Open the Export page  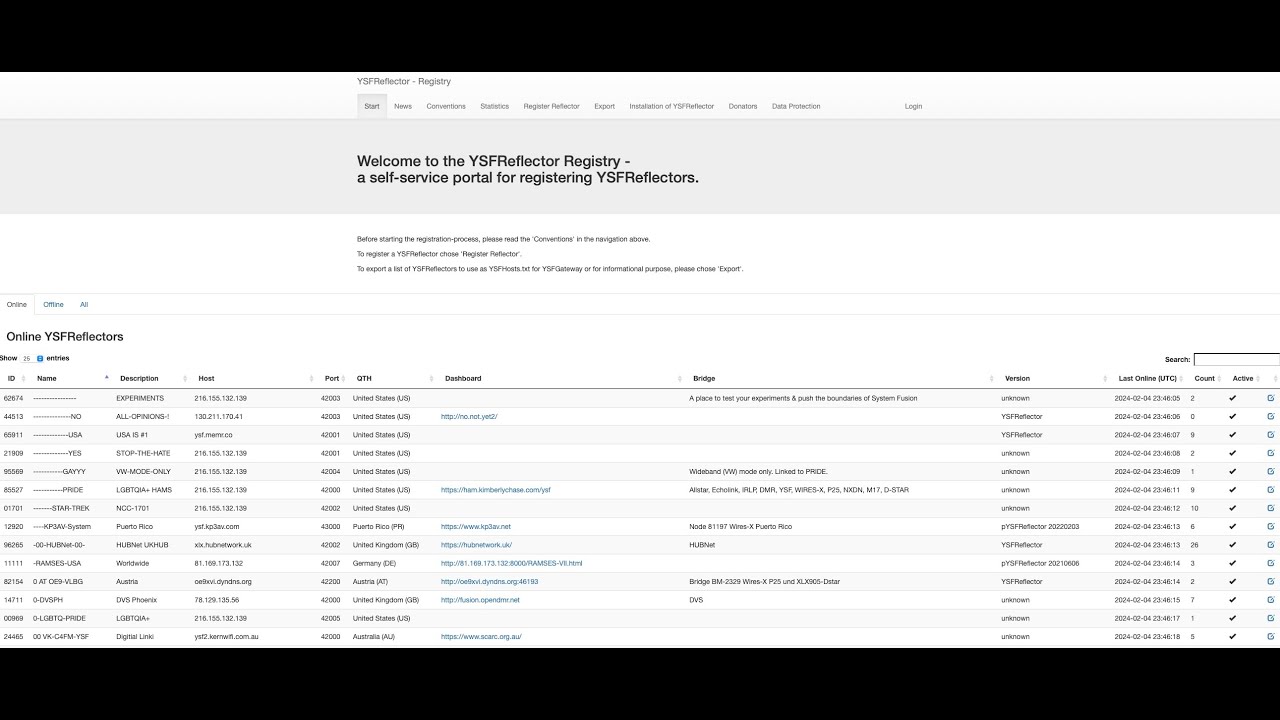[x=604, y=106]
